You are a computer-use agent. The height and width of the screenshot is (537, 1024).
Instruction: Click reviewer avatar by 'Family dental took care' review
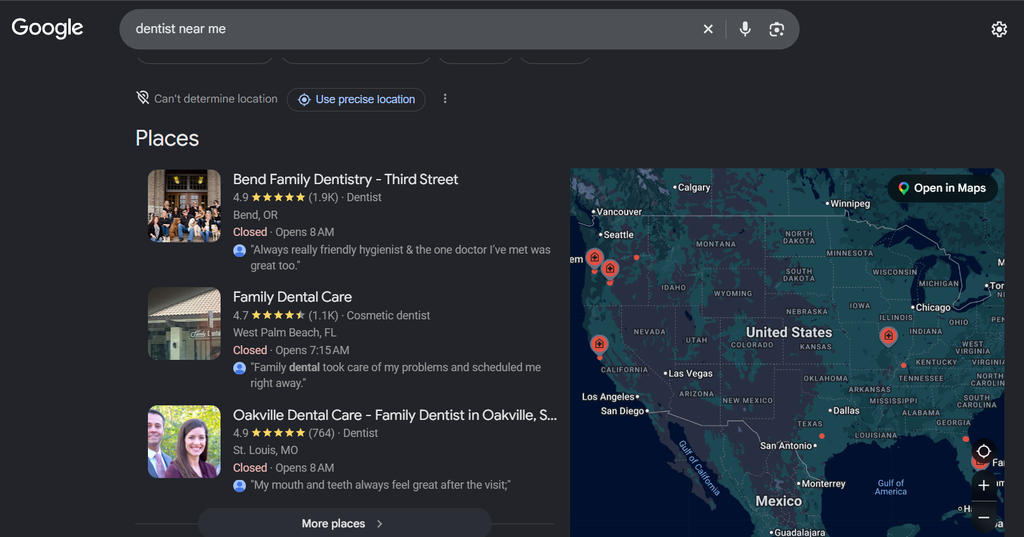pyautogui.click(x=240, y=368)
